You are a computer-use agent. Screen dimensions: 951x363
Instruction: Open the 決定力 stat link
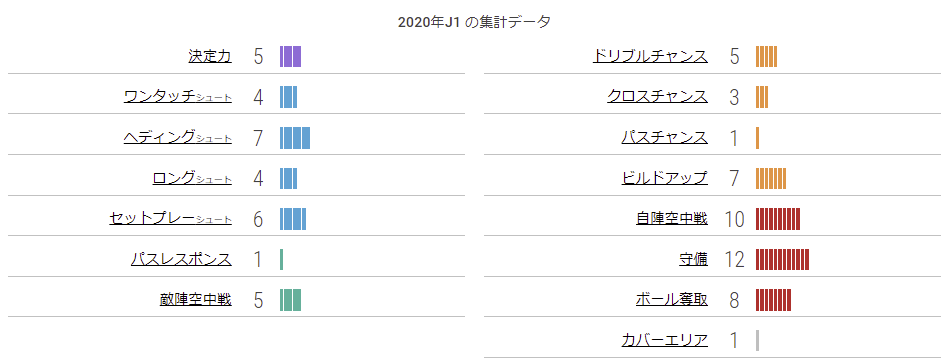pyautogui.click(x=210, y=57)
